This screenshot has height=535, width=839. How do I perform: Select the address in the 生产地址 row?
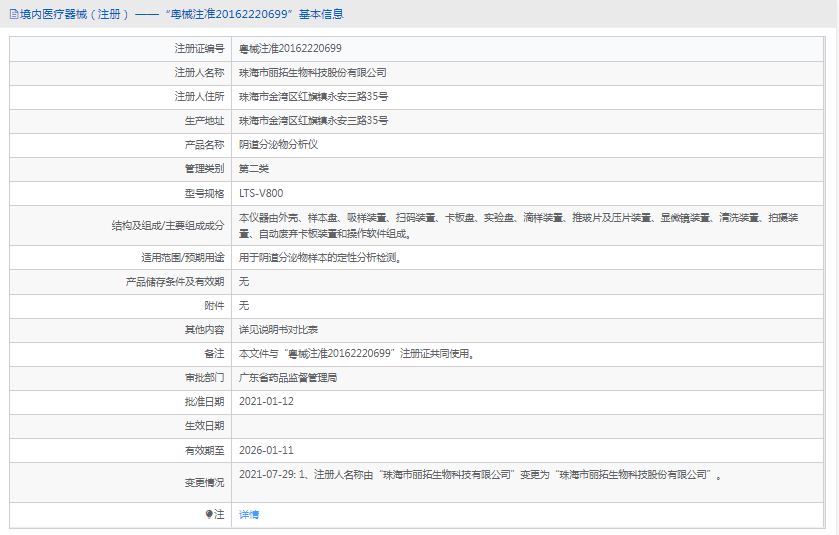point(314,121)
